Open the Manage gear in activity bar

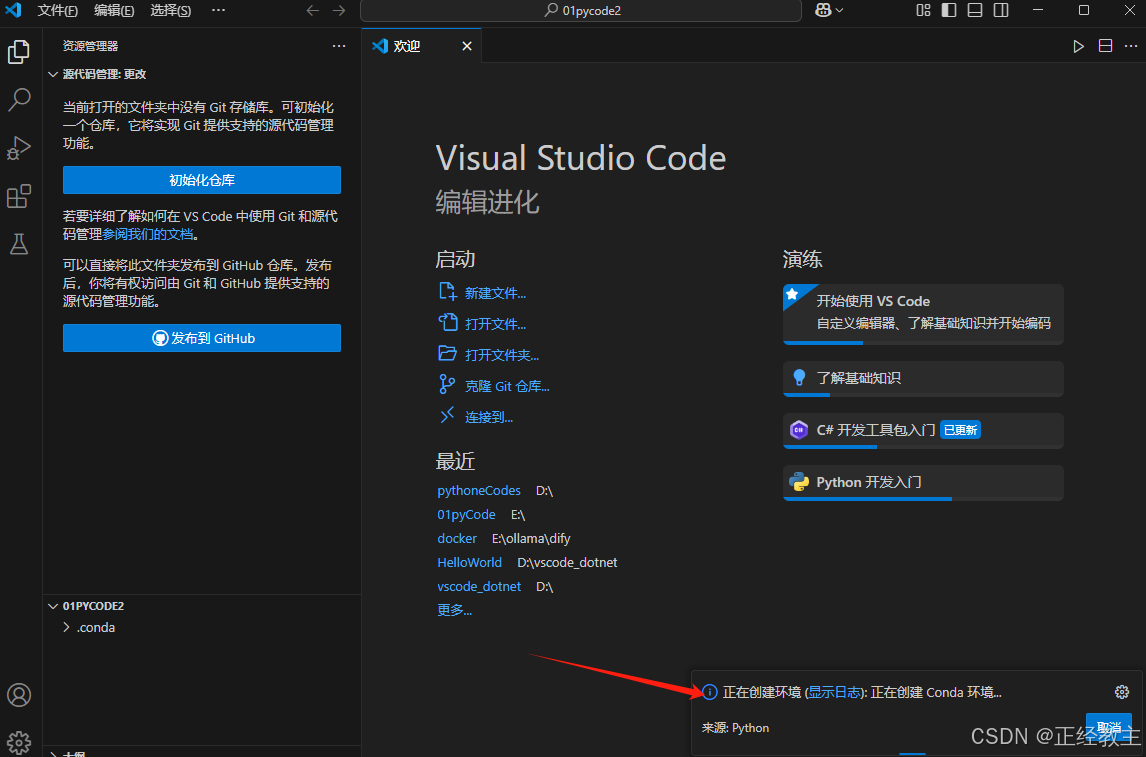click(x=19, y=742)
